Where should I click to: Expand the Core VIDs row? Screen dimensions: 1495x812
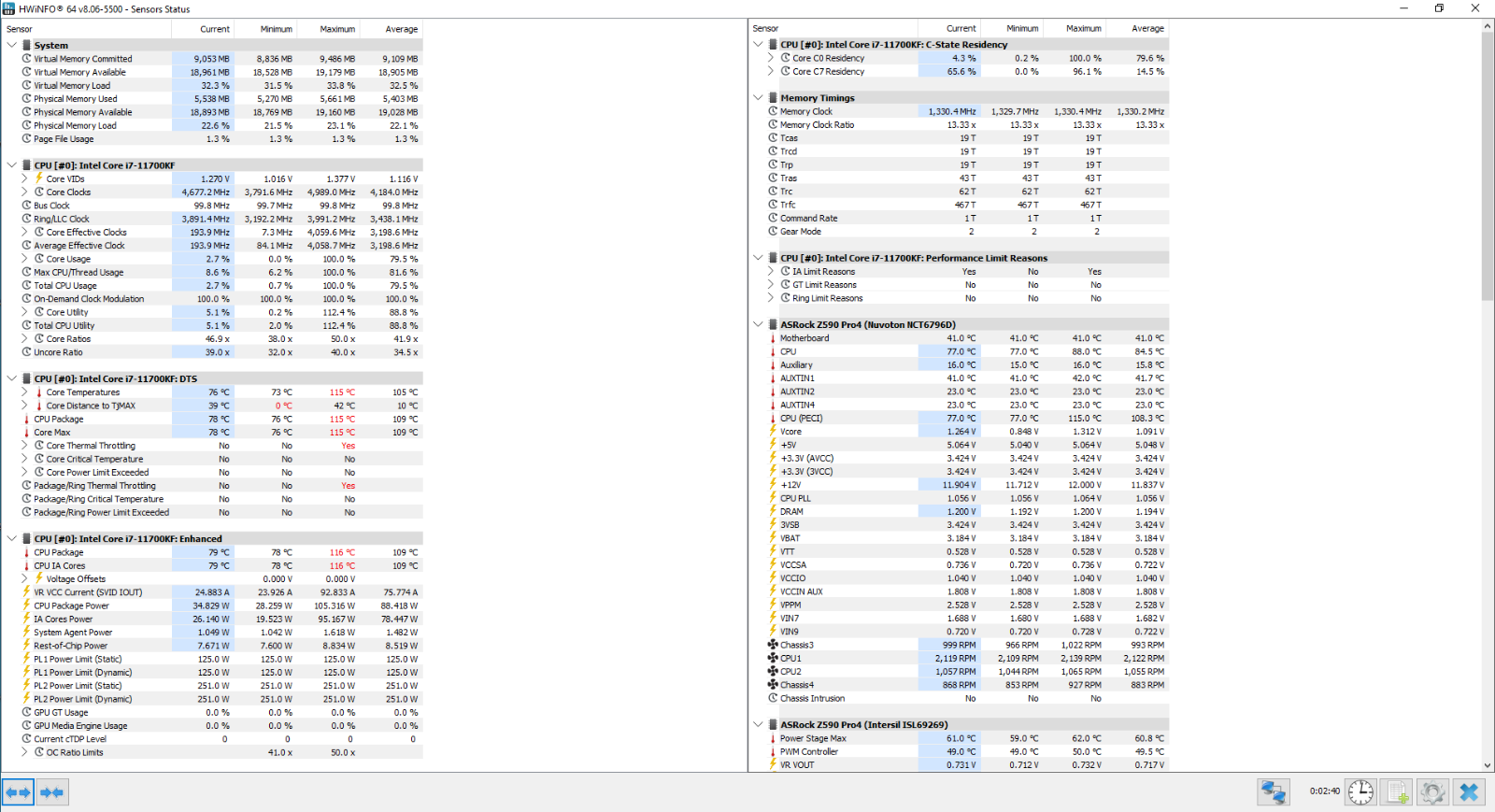pyautogui.click(x=24, y=178)
